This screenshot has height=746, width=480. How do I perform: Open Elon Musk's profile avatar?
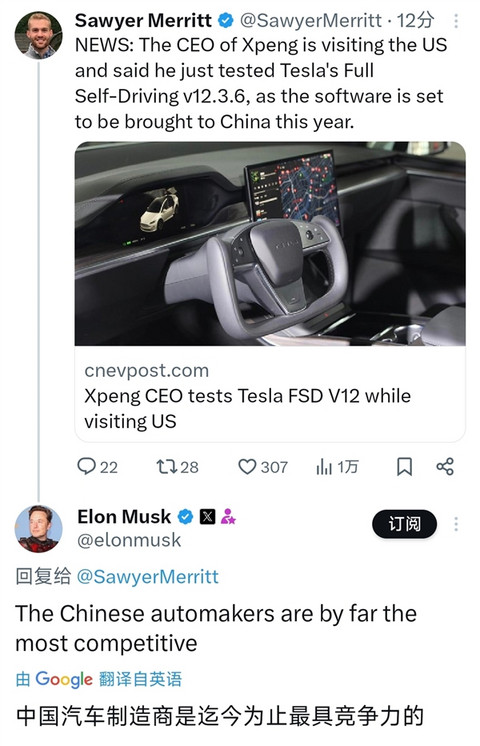(x=39, y=529)
